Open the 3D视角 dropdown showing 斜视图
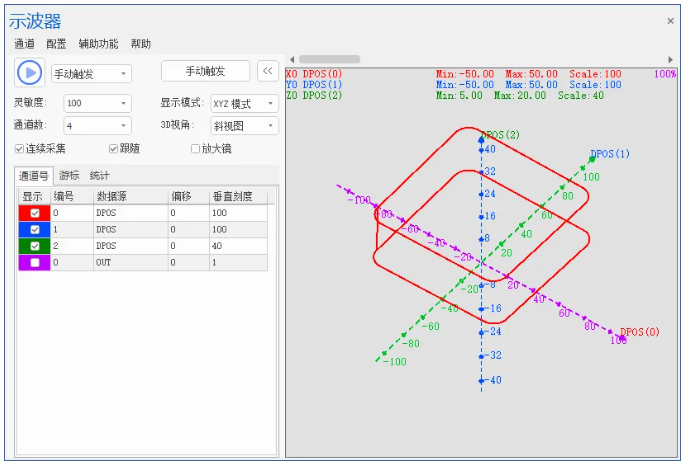Screen dimensions: 685x466 [245, 126]
